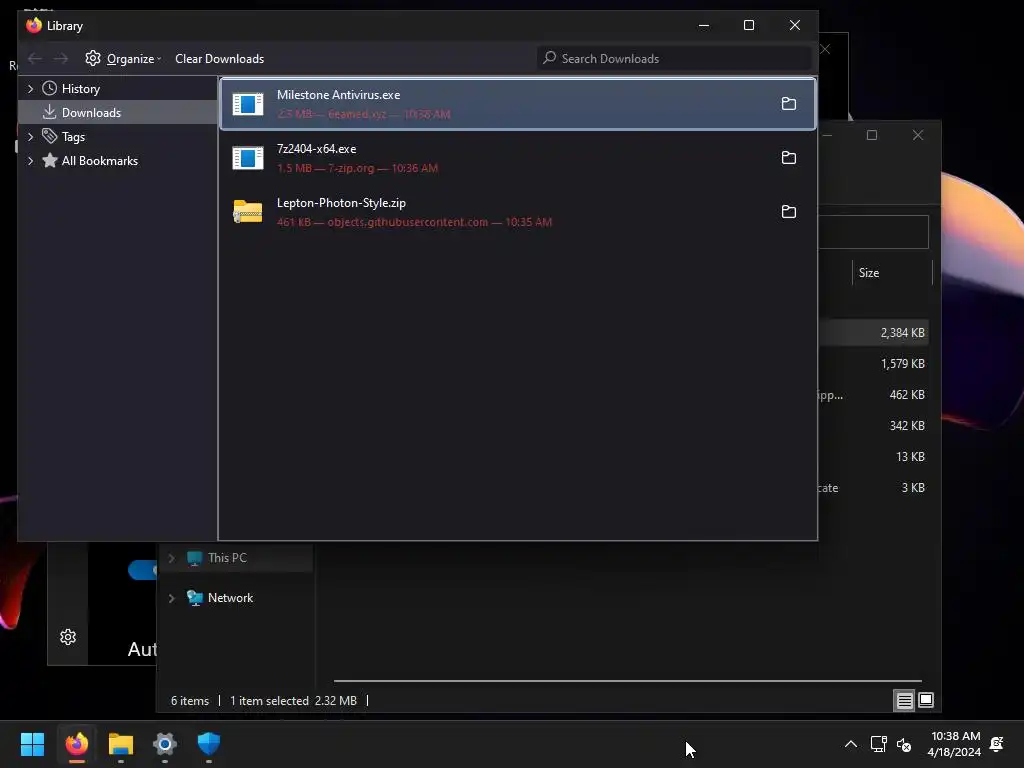Close the Library window
Image resolution: width=1024 pixels, height=768 pixels.
(795, 25)
